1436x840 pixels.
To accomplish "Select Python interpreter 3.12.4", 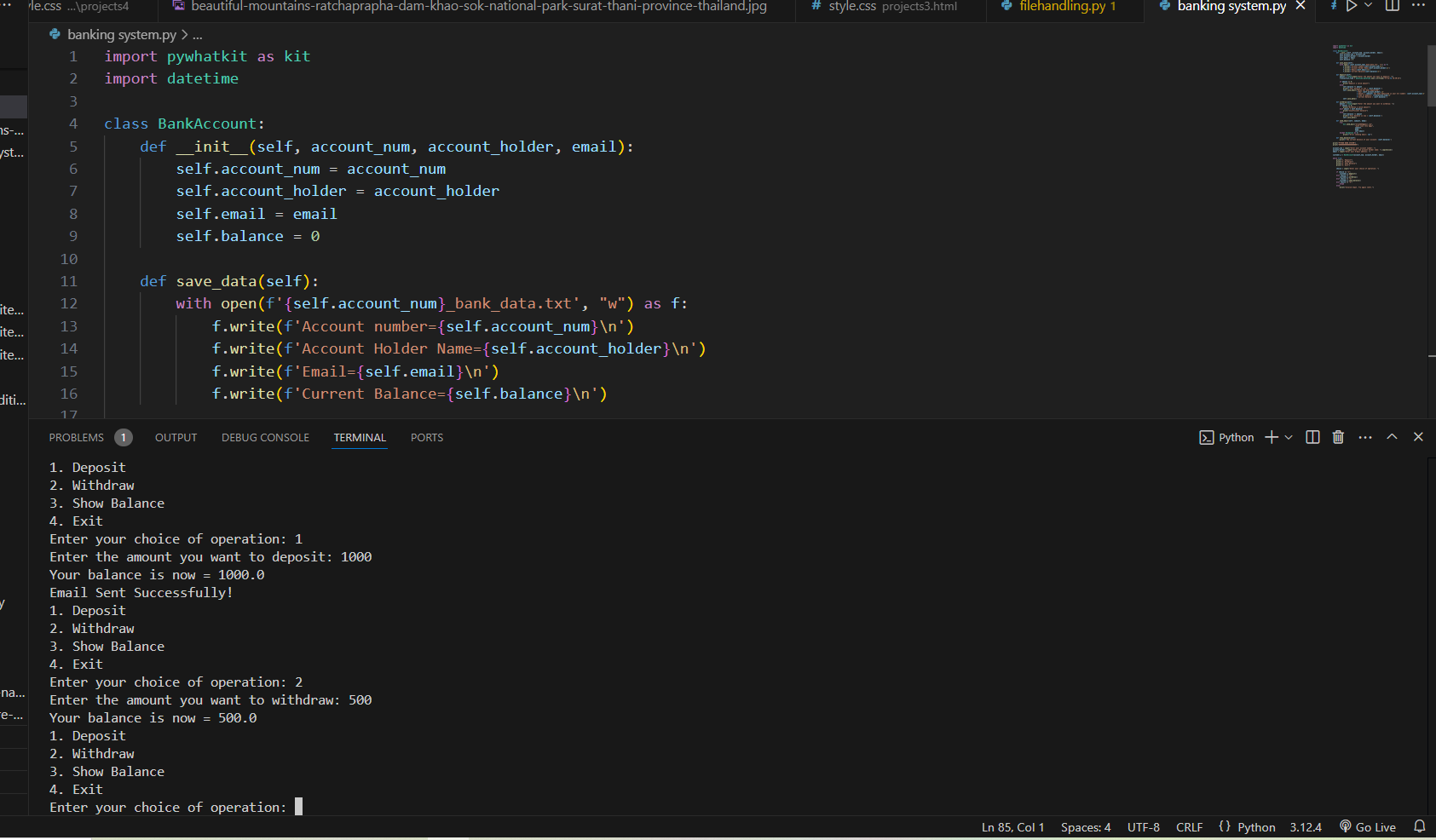I will [1306, 827].
